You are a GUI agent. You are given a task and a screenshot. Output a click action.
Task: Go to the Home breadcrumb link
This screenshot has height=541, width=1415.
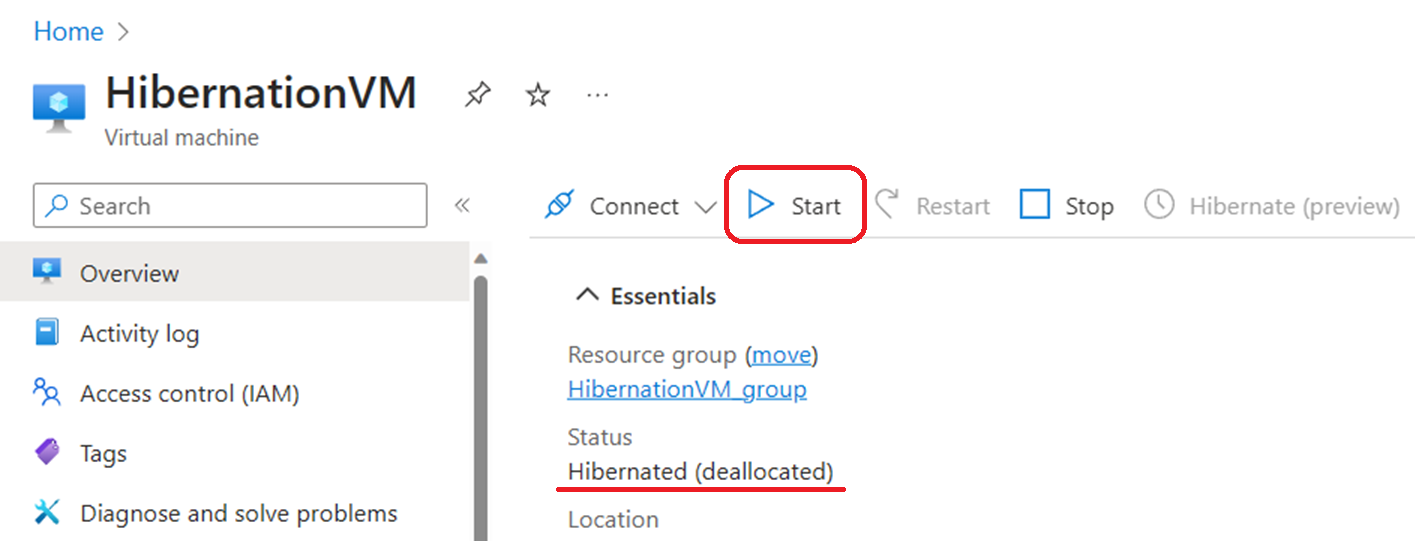68,31
